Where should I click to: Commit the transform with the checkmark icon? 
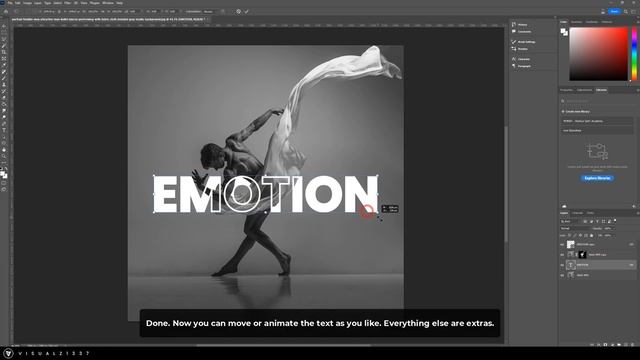[247, 11]
